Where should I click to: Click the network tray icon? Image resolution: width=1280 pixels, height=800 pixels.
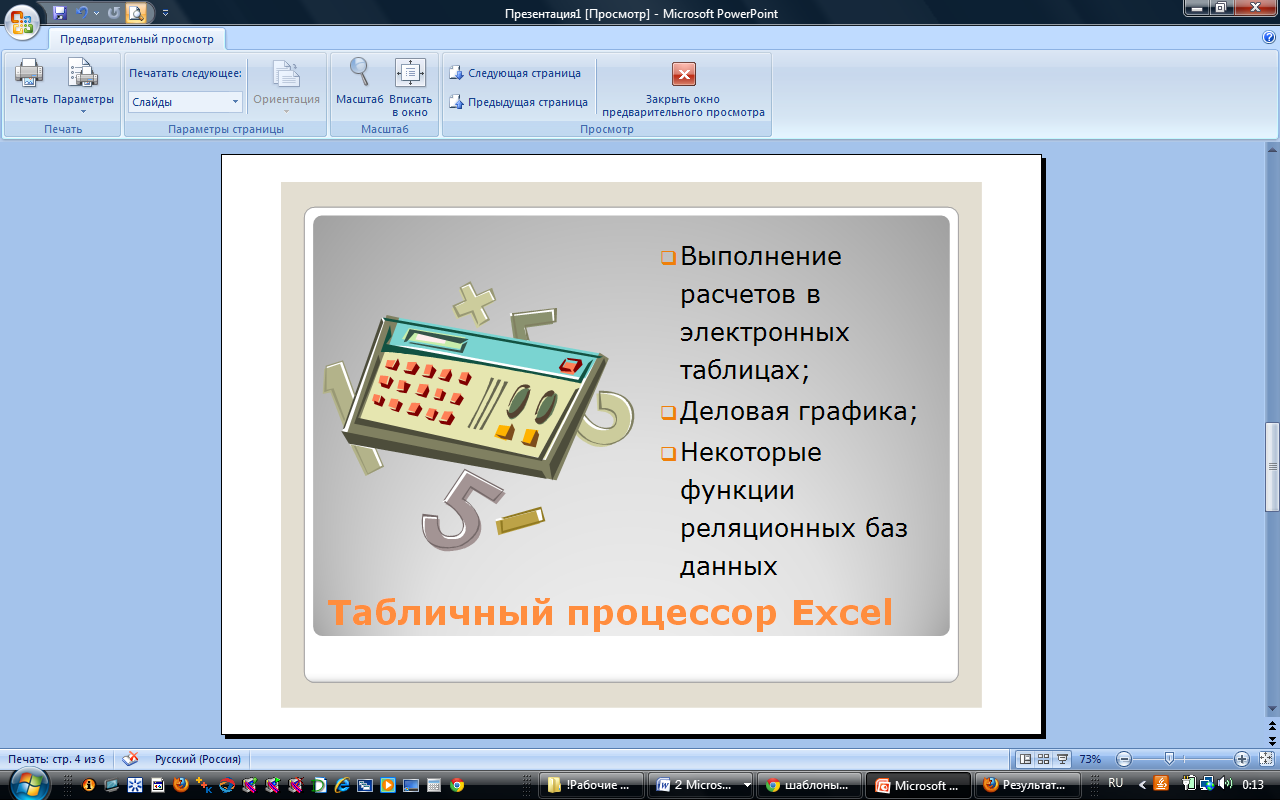coord(1207,783)
